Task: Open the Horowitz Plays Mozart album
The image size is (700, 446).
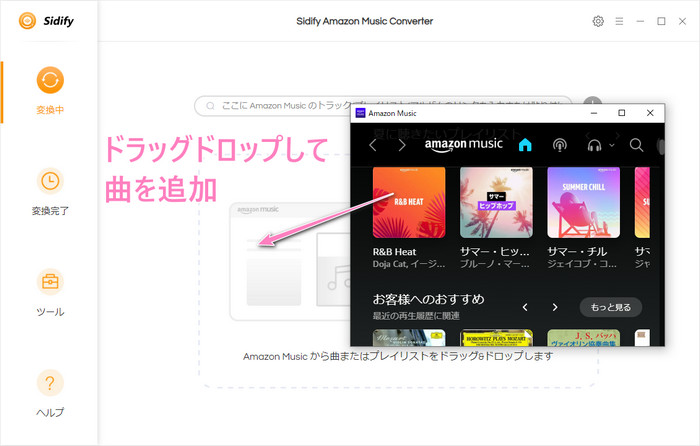Action: pyautogui.click(x=496, y=338)
